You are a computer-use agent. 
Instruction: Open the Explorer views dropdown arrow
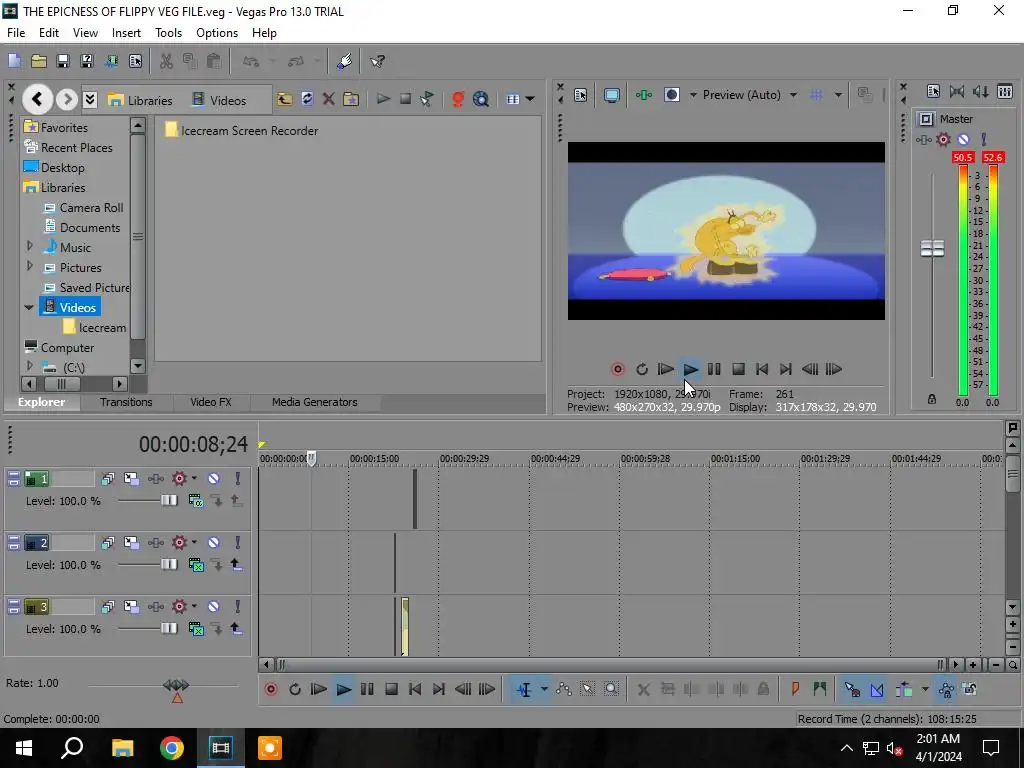(x=530, y=99)
